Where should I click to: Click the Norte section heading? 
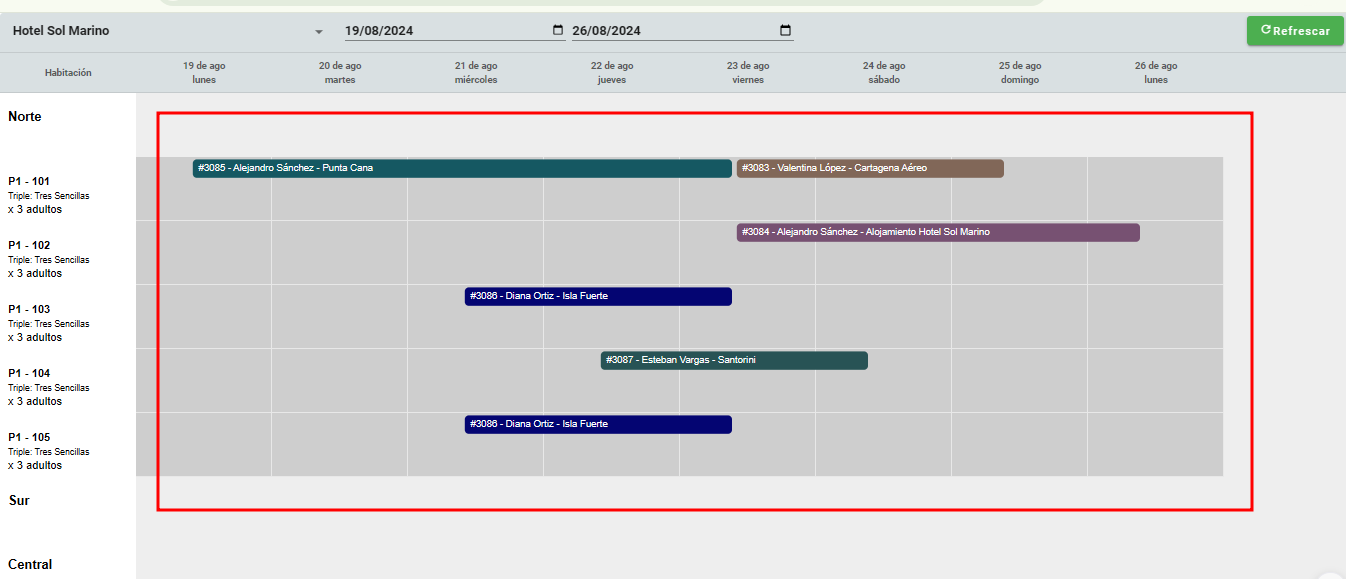click(x=25, y=117)
